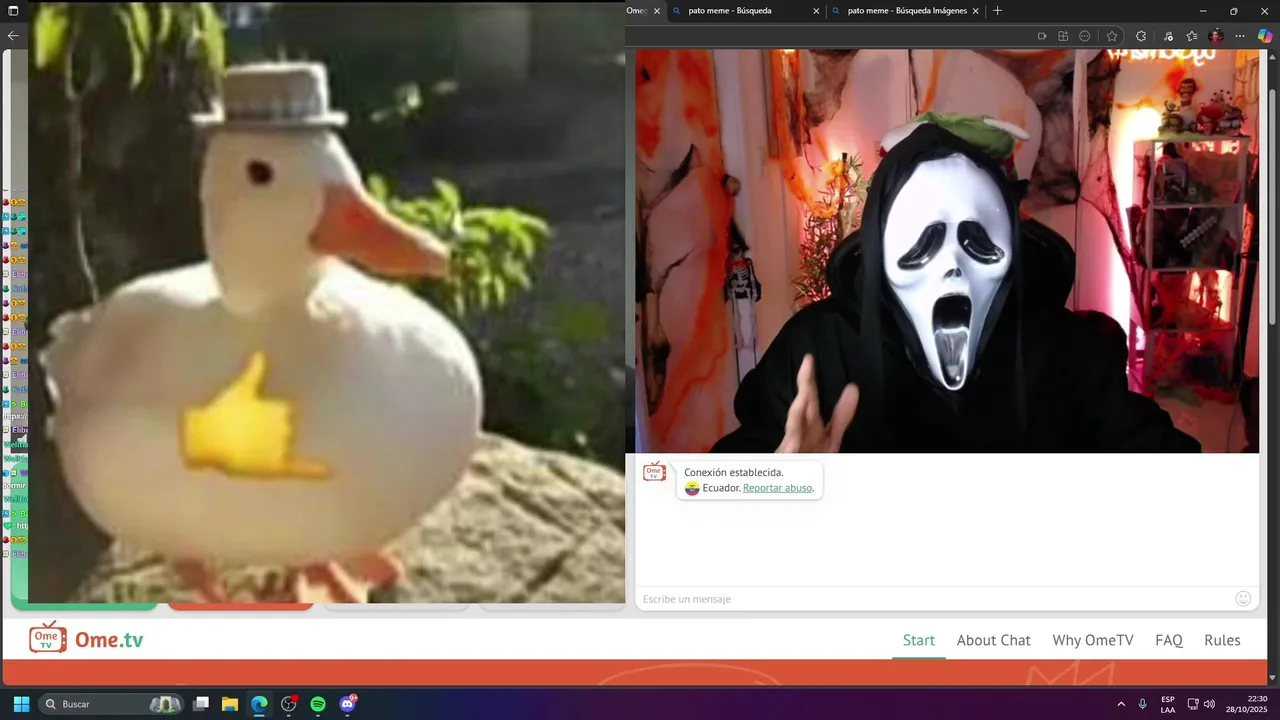
Task: Click the Ecuador flag icon in chat
Action: pyautogui.click(x=692, y=488)
